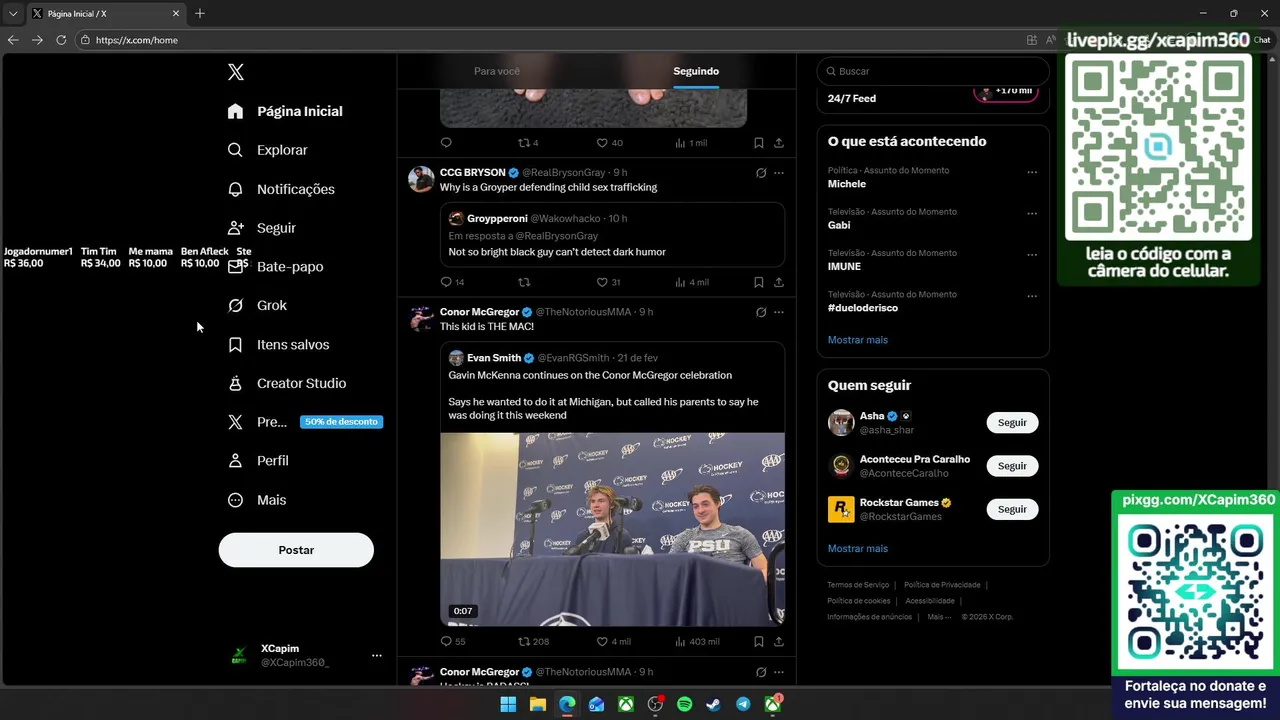The height and width of the screenshot is (720, 1280).
Task: Share the CCG BRYSON post
Action: (779, 282)
